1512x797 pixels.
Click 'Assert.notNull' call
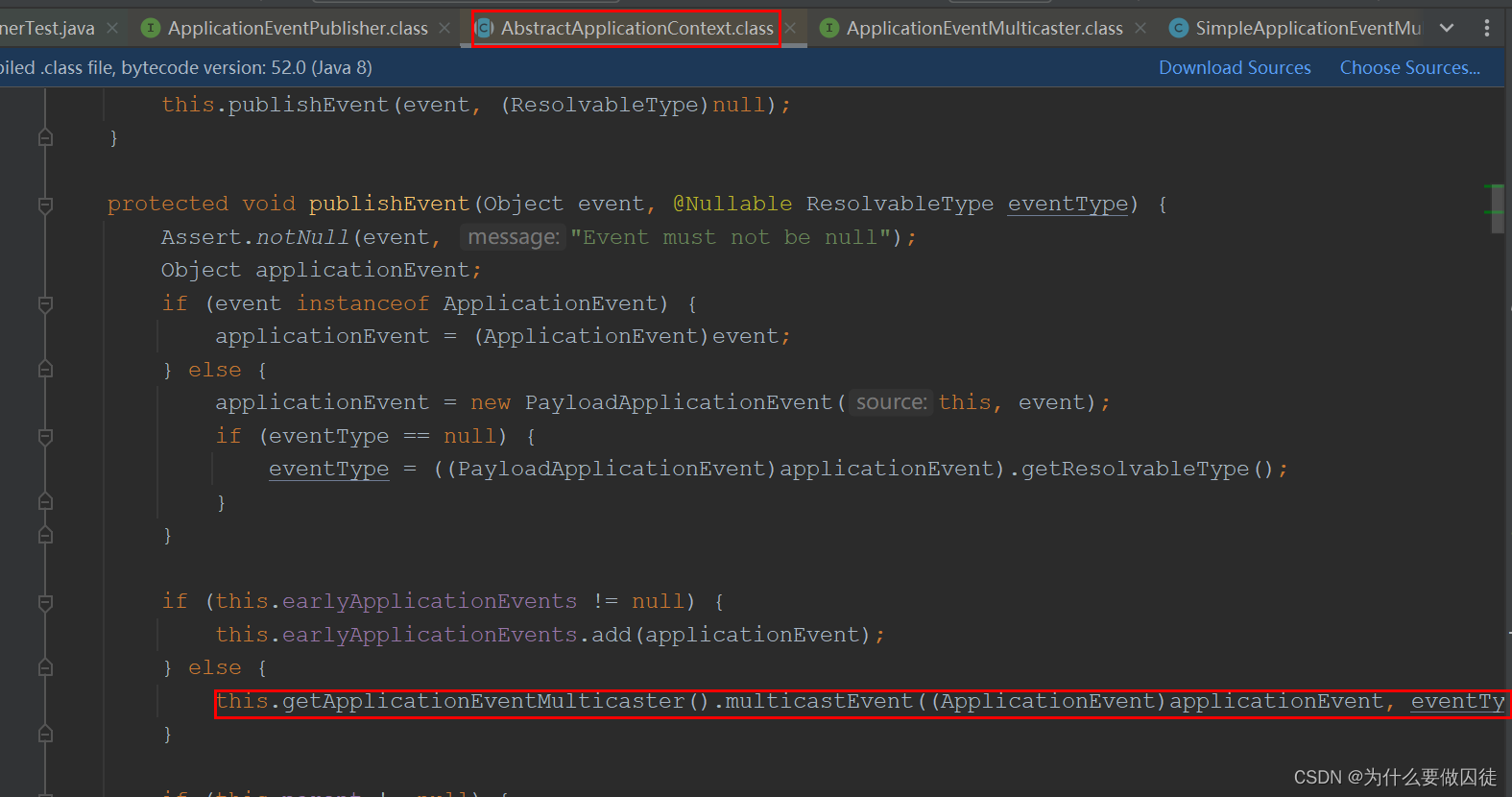pos(254,237)
